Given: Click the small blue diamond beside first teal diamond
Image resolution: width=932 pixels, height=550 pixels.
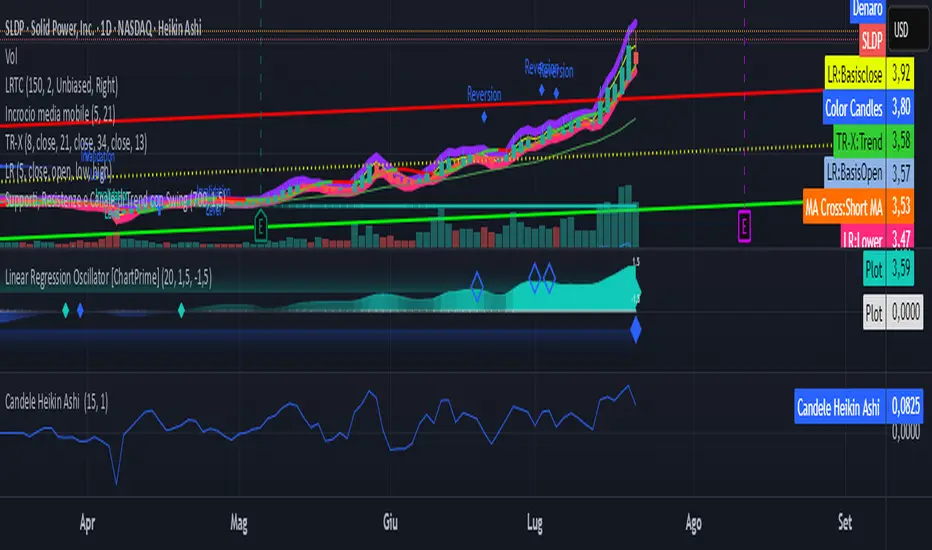Looking at the screenshot, I should [80, 310].
